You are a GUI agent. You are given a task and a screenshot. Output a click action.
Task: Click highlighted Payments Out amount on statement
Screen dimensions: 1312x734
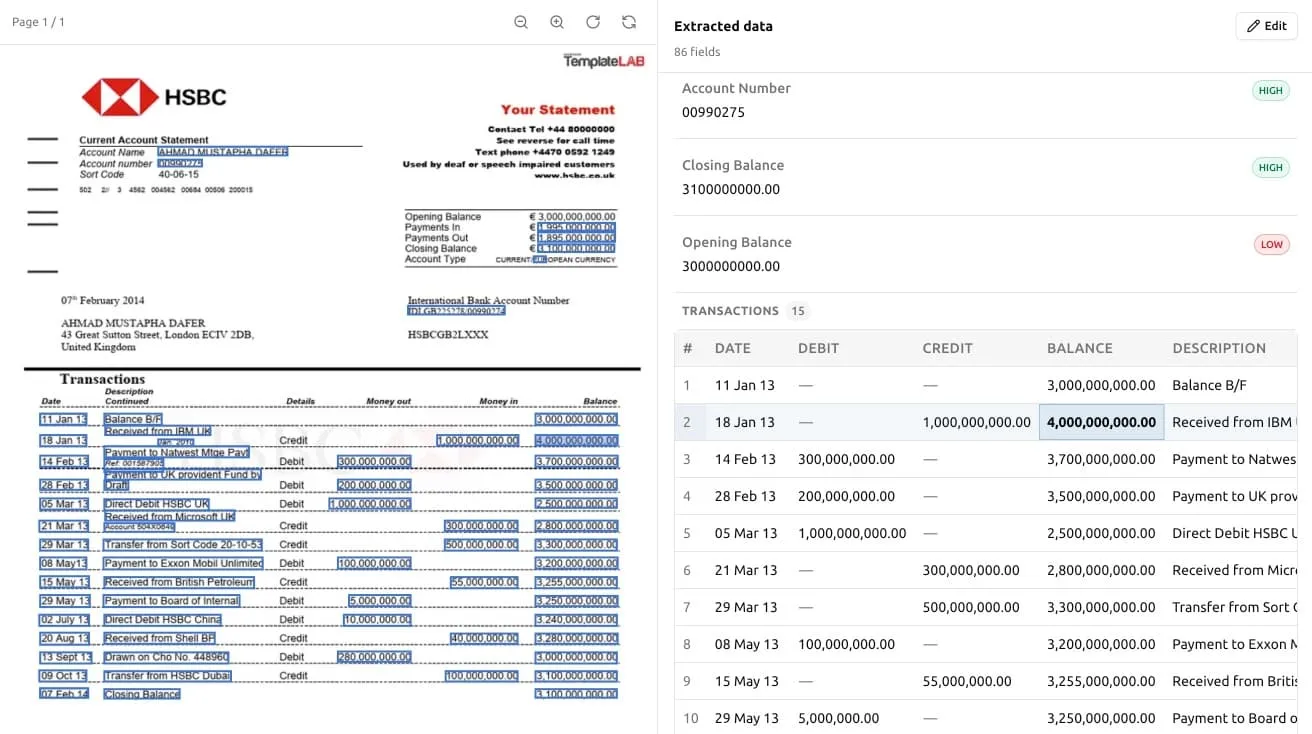[576, 238]
